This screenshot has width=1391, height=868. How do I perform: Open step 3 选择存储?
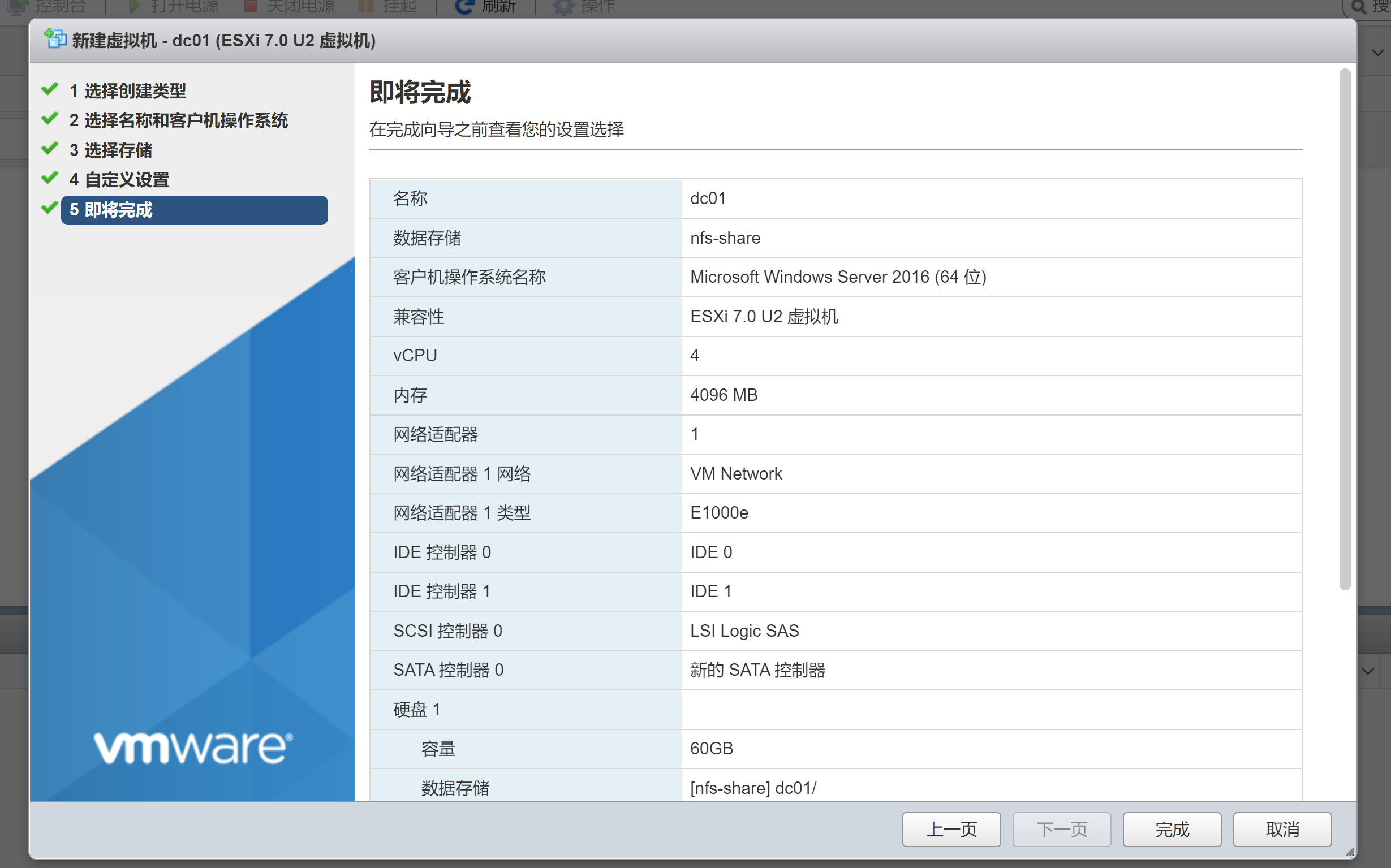pos(118,150)
